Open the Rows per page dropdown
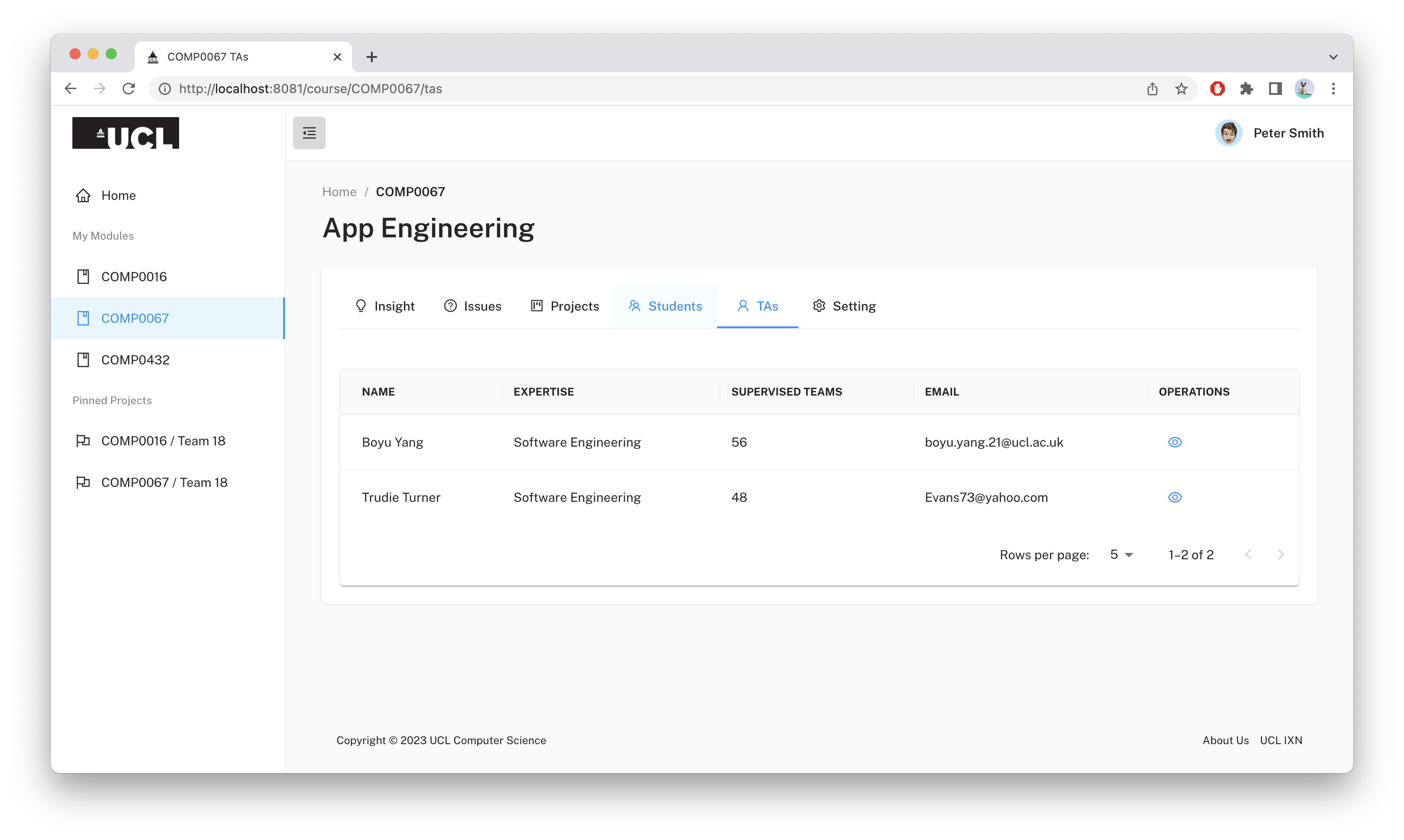Viewport: 1404px width, 840px height. [1121, 555]
